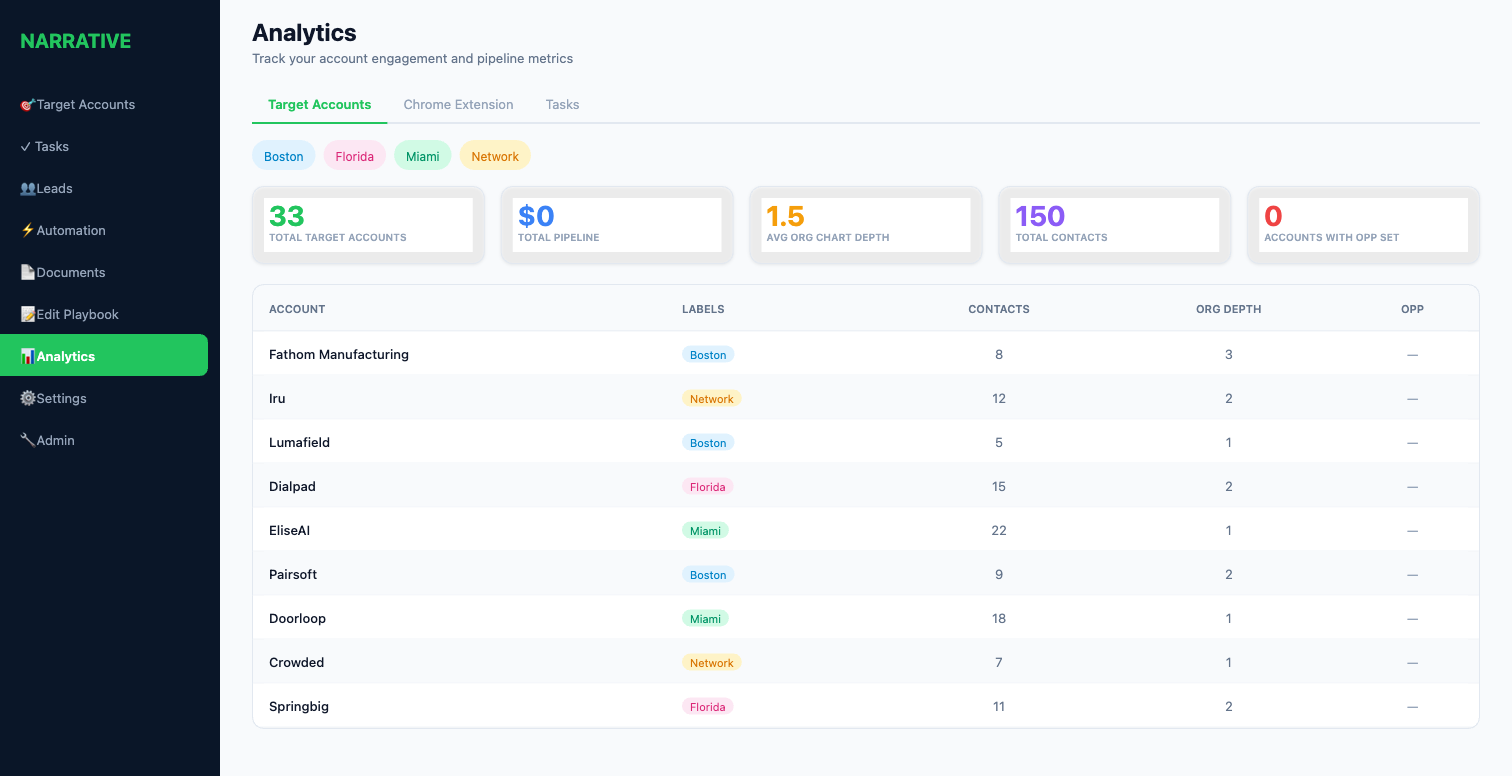1512x776 pixels.
Task: Click the NARRATIVE logo in sidebar
Action: 76,41
